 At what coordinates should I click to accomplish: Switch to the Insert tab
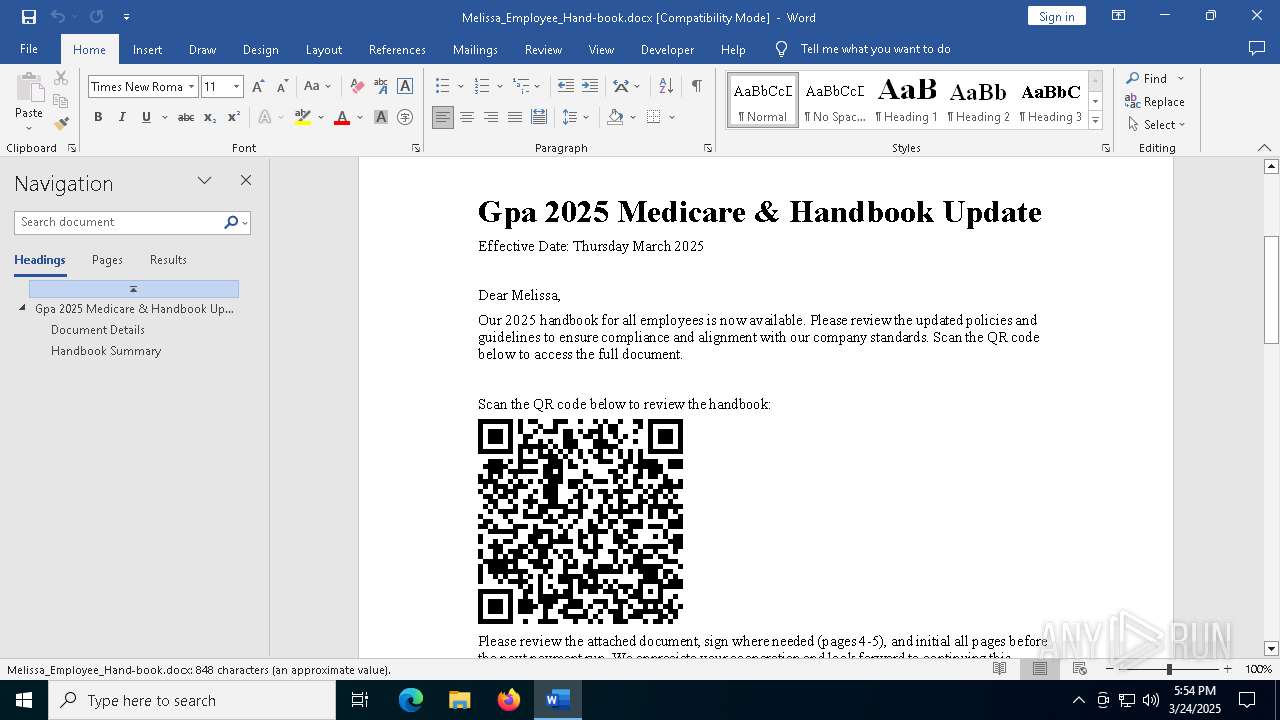click(147, 49)
